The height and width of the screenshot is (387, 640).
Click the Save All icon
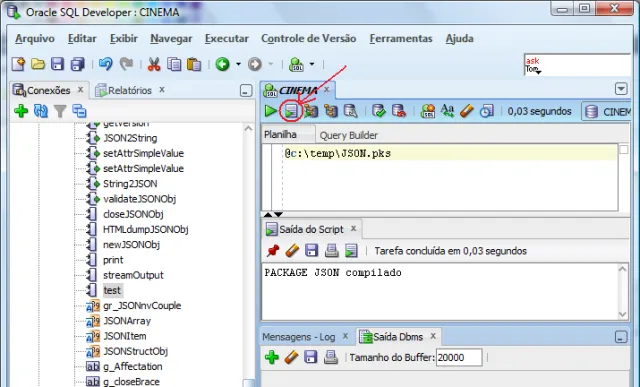click(77, 64)
